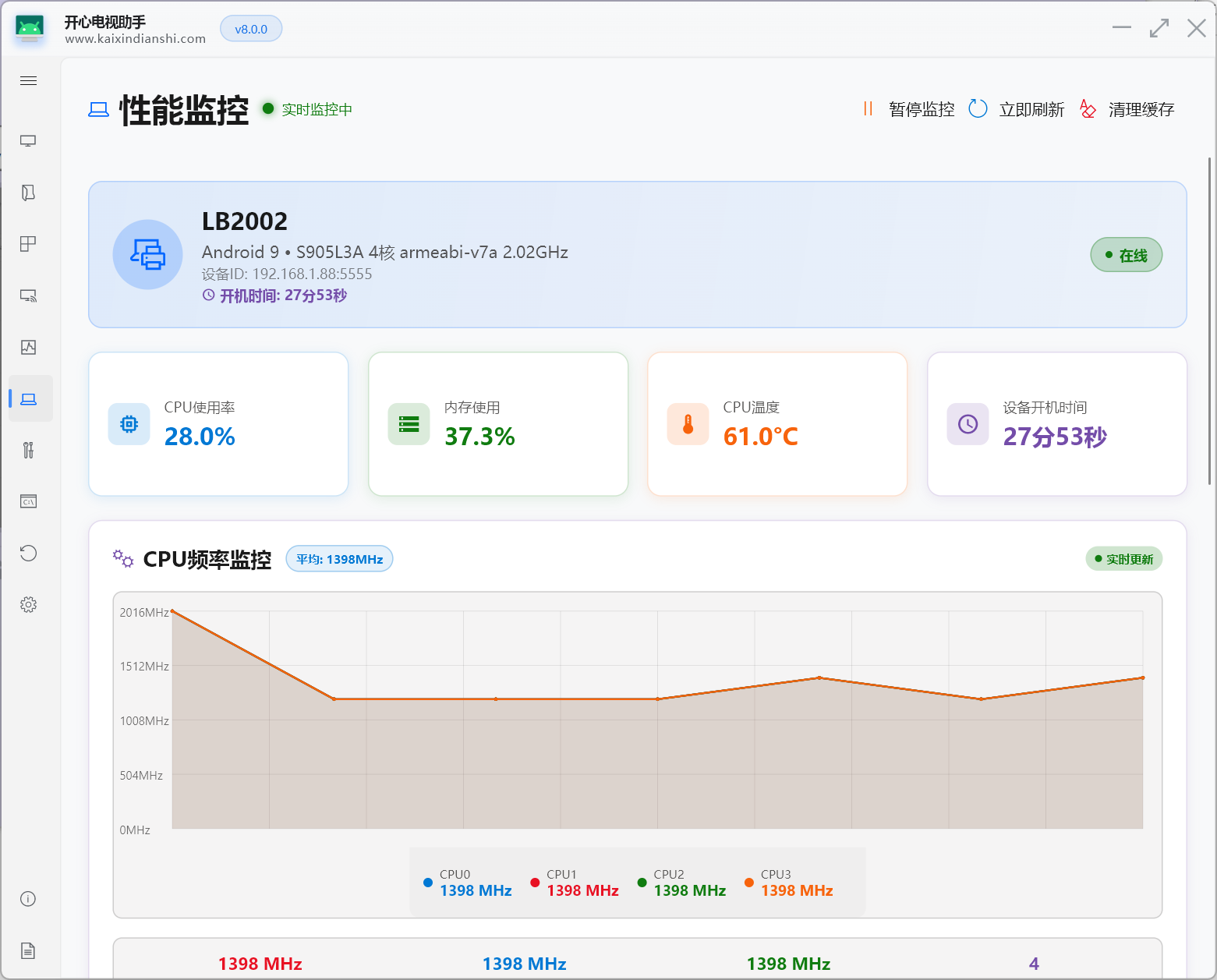Open the v8.0.0 version badge
The width and height of the screenshot is (1217, 980).
click(x=251, y=28)
